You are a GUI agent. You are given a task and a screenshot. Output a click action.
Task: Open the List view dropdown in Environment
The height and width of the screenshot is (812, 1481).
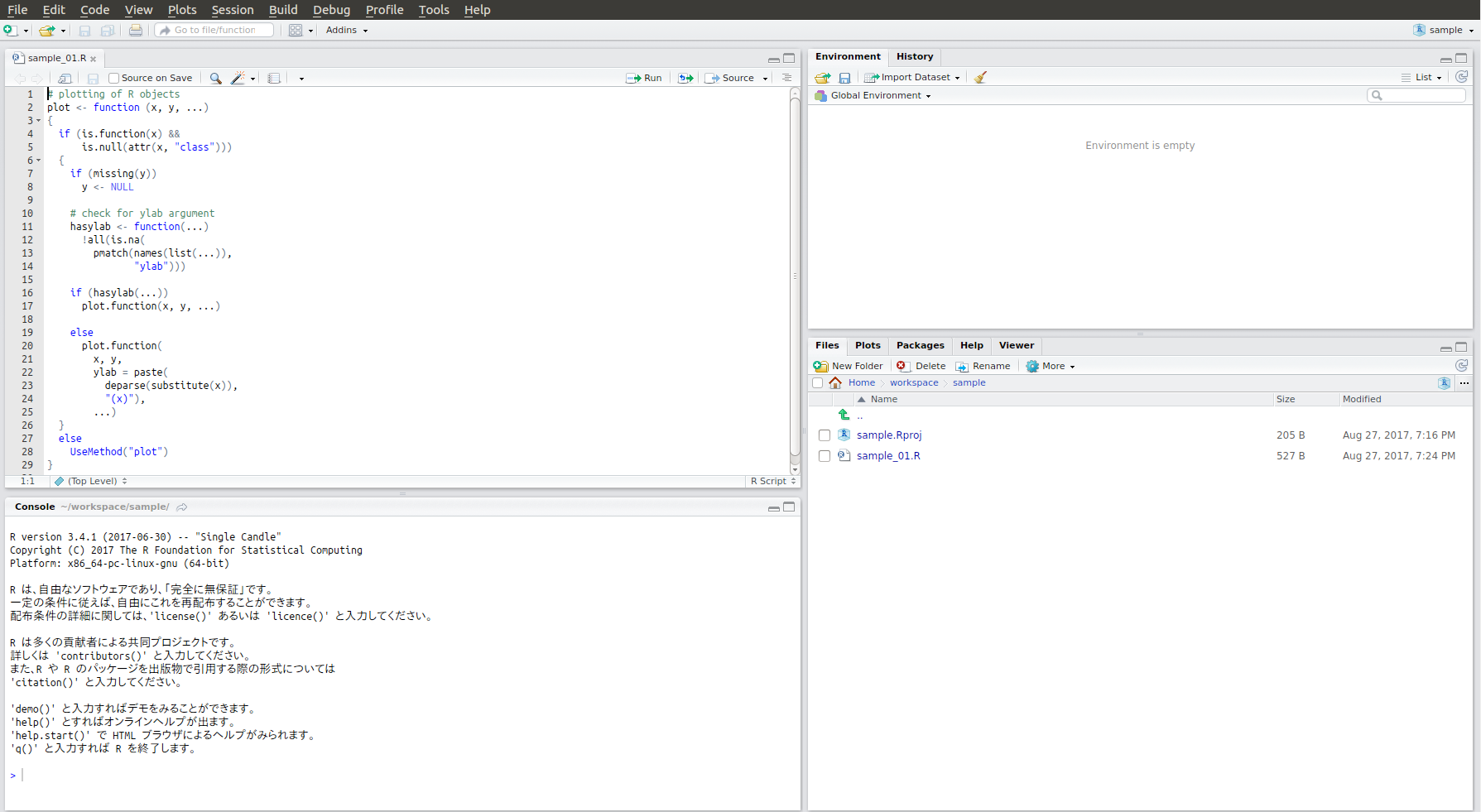[1422, 78]
